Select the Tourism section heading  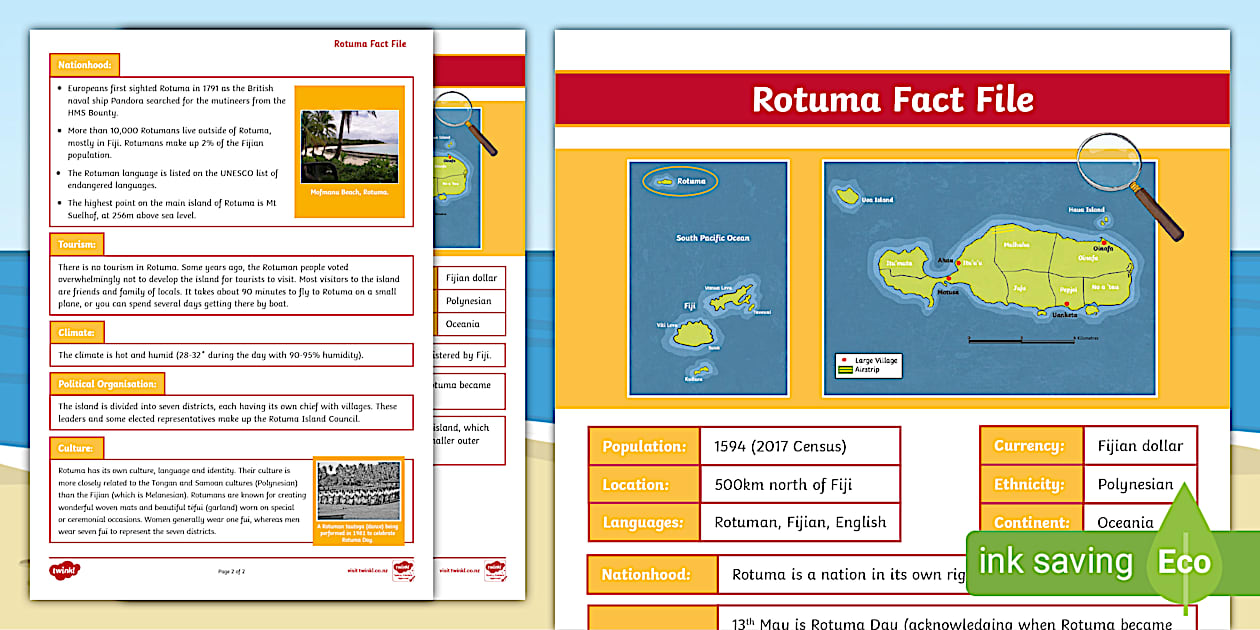pos(76,243)
